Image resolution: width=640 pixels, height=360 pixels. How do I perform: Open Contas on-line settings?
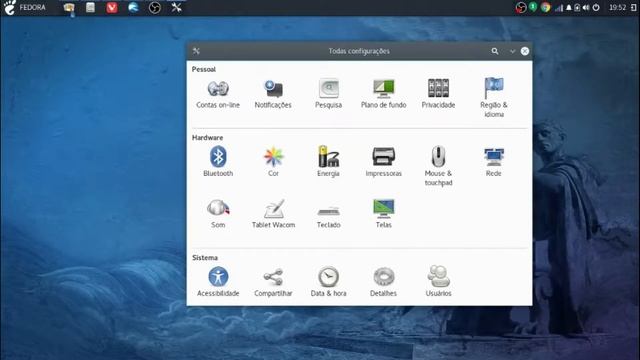pos(218,94)
